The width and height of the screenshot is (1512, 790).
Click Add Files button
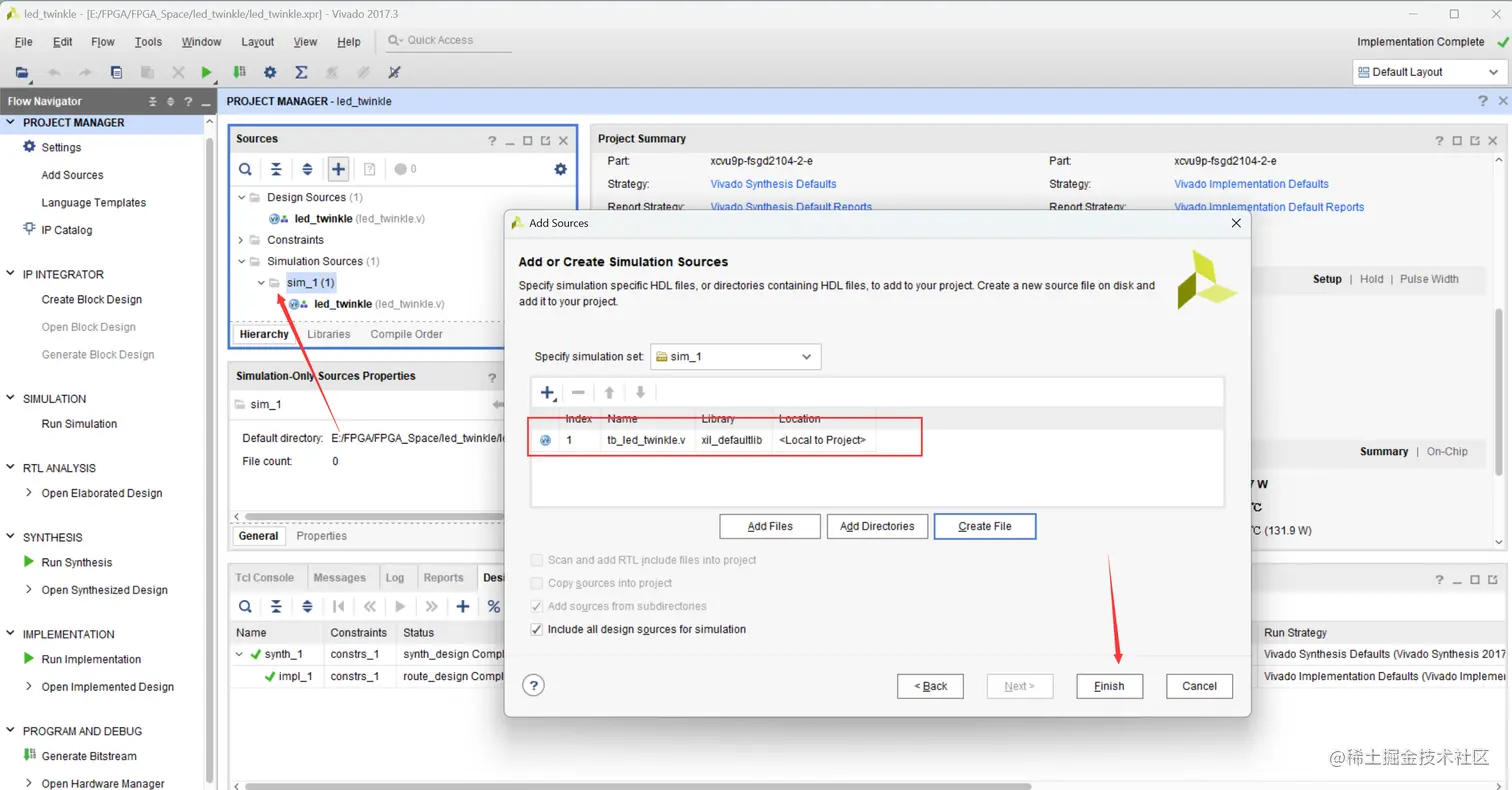(770, 526)
